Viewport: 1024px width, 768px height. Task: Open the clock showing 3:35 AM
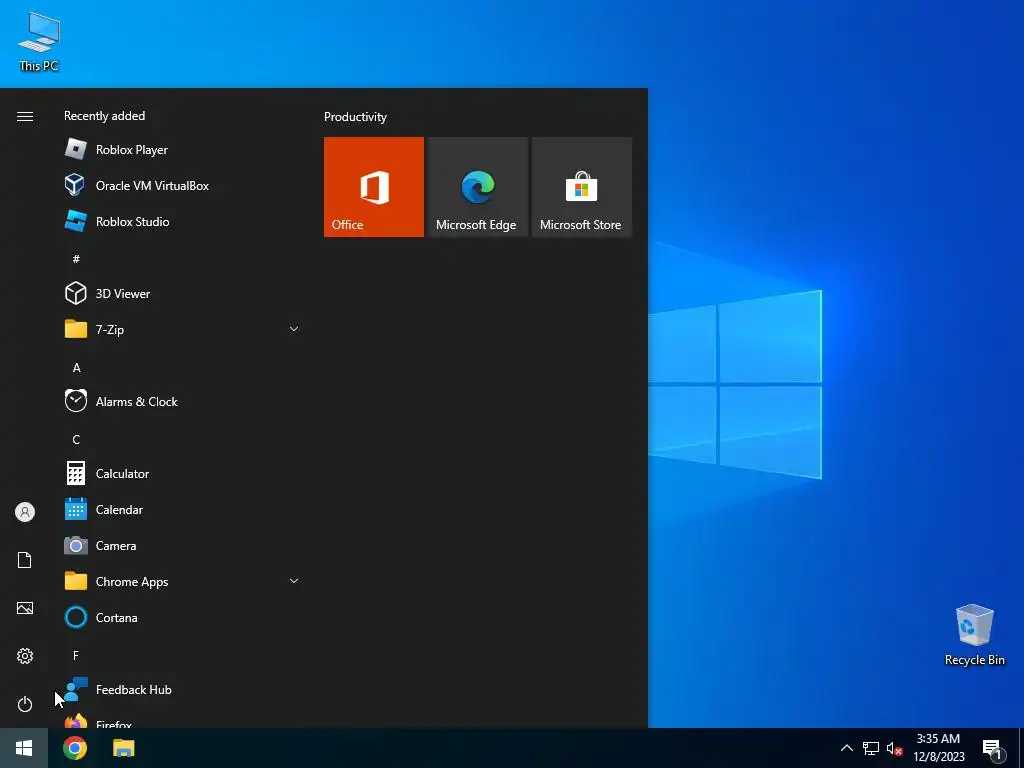pyautogui.click(x=938, y=748)
